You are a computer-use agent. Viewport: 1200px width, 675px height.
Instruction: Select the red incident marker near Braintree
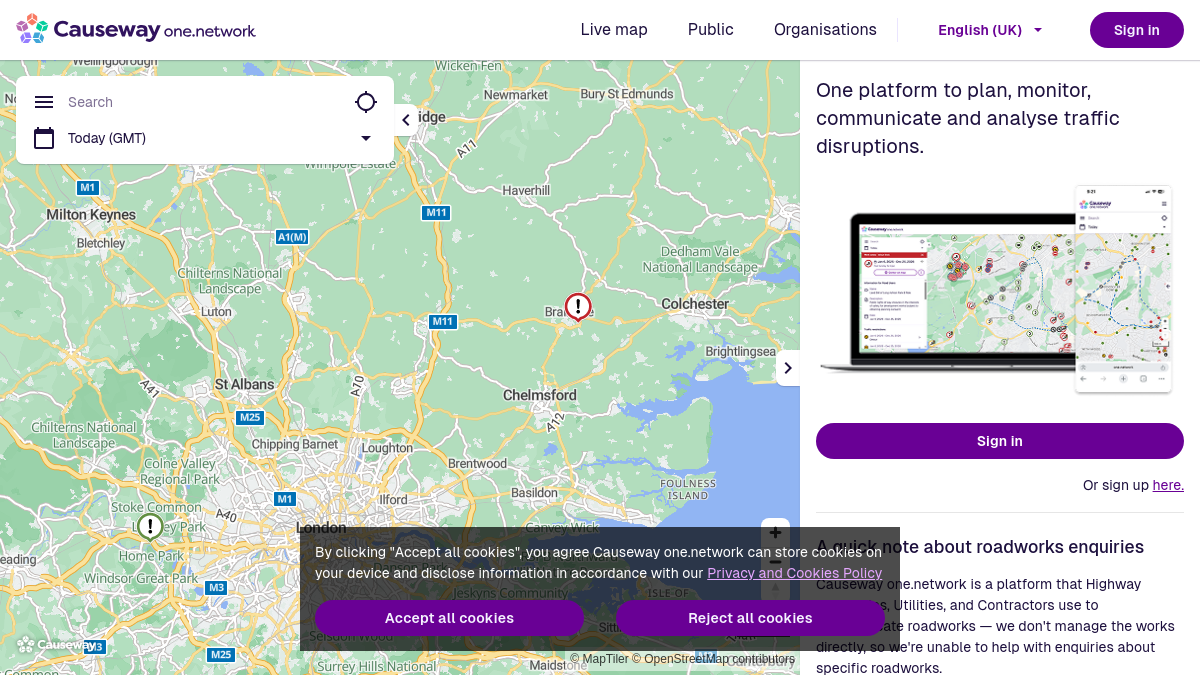pos(578,306)
